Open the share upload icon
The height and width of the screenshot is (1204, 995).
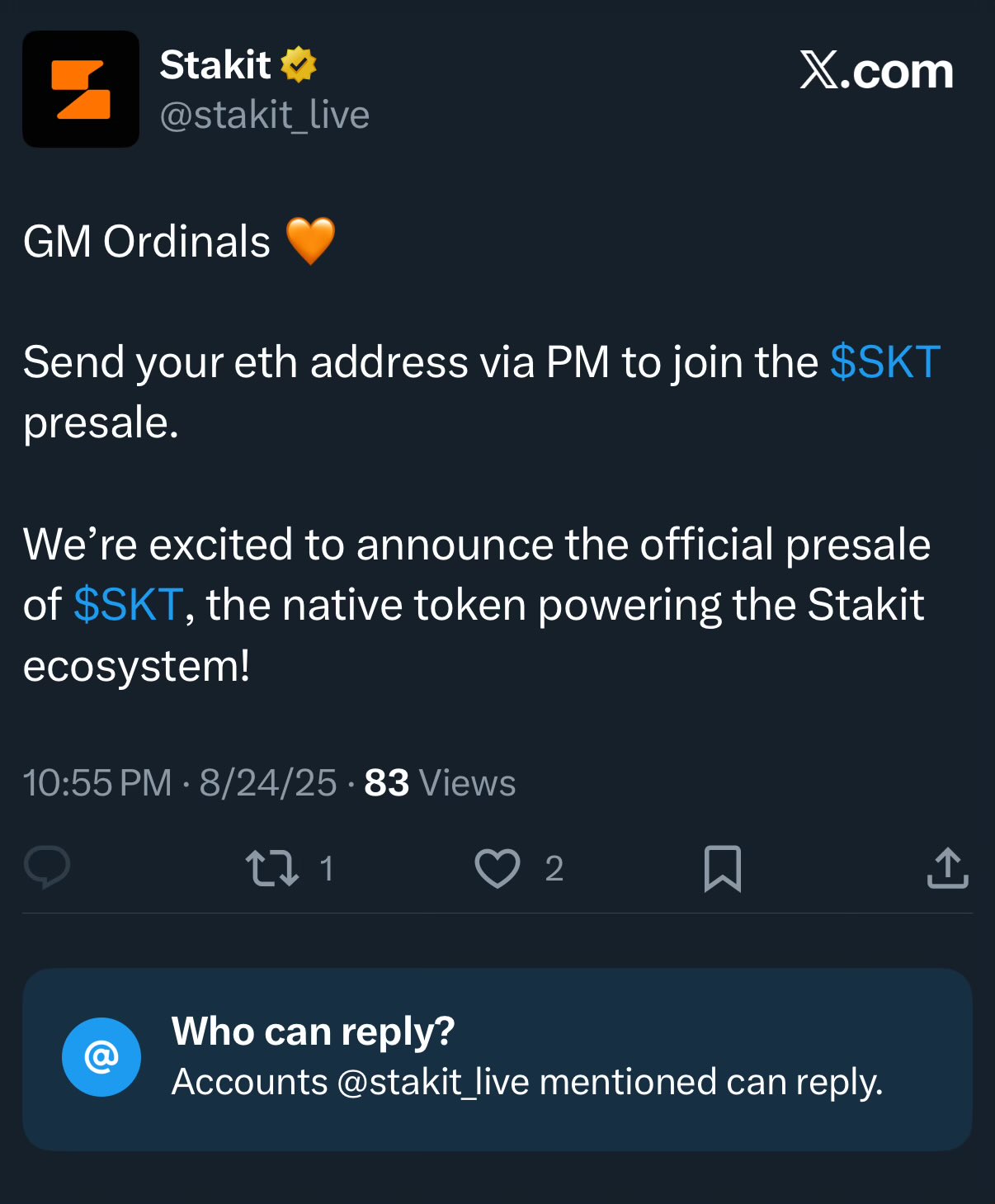947,868
